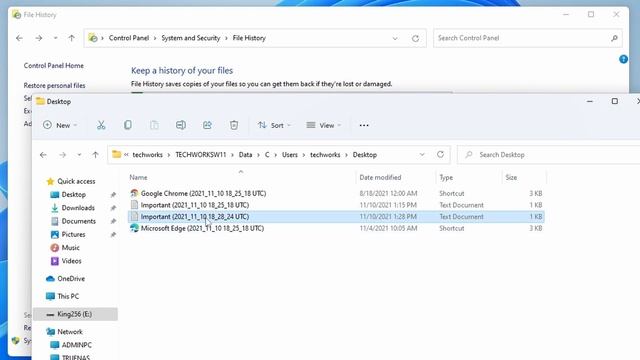
Task: Click the Data breadcrumb segment
Action: [x=245, y=155]
